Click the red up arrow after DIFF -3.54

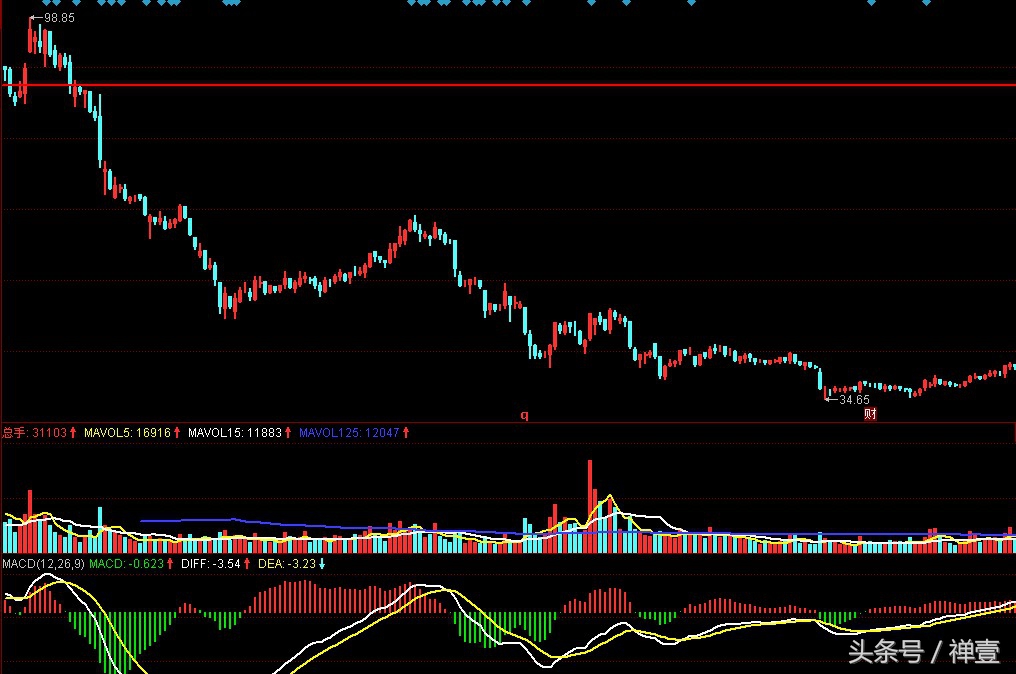click(x=247, y=564)
